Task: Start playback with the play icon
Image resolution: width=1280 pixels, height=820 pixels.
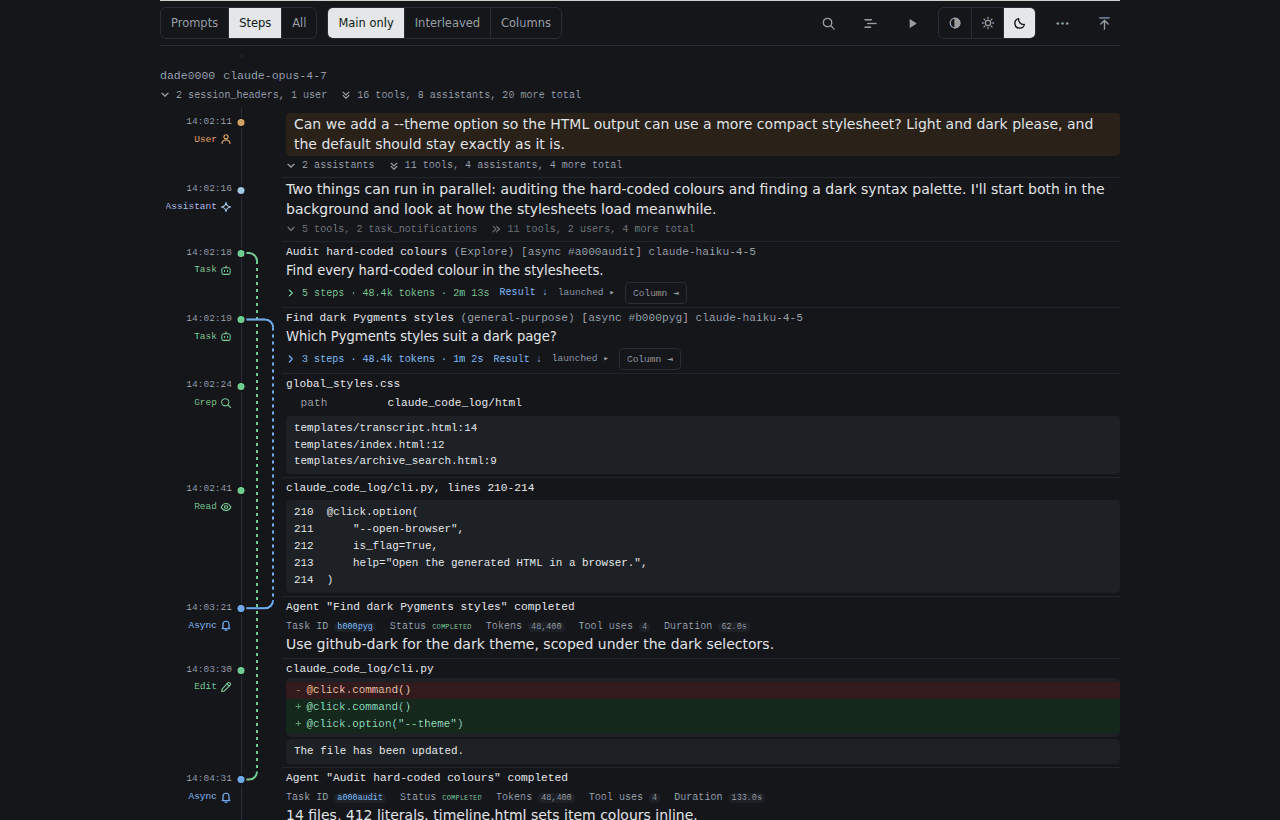Action: point(912,23)
